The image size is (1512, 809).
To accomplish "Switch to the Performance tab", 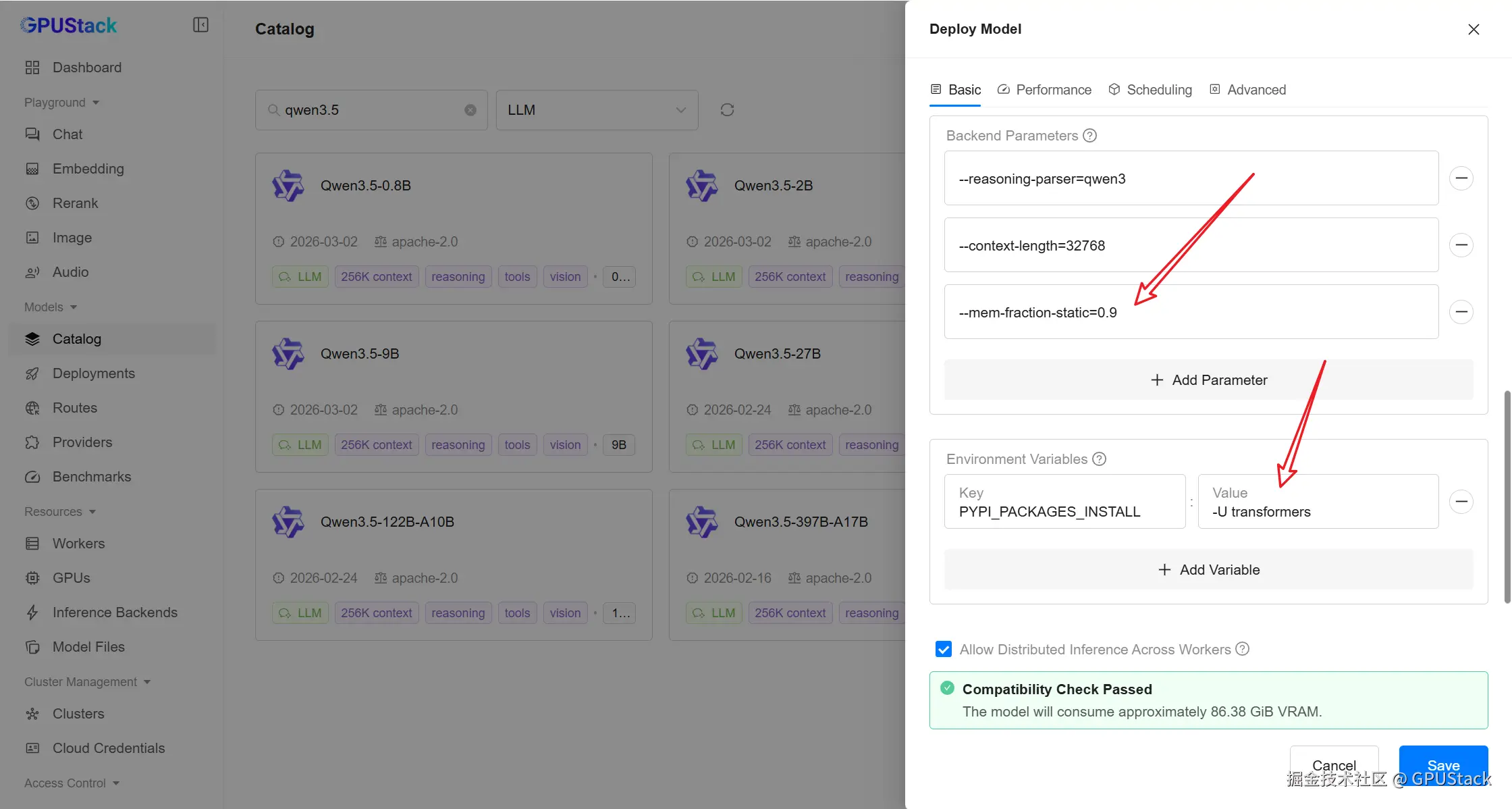I will 1044,90.
